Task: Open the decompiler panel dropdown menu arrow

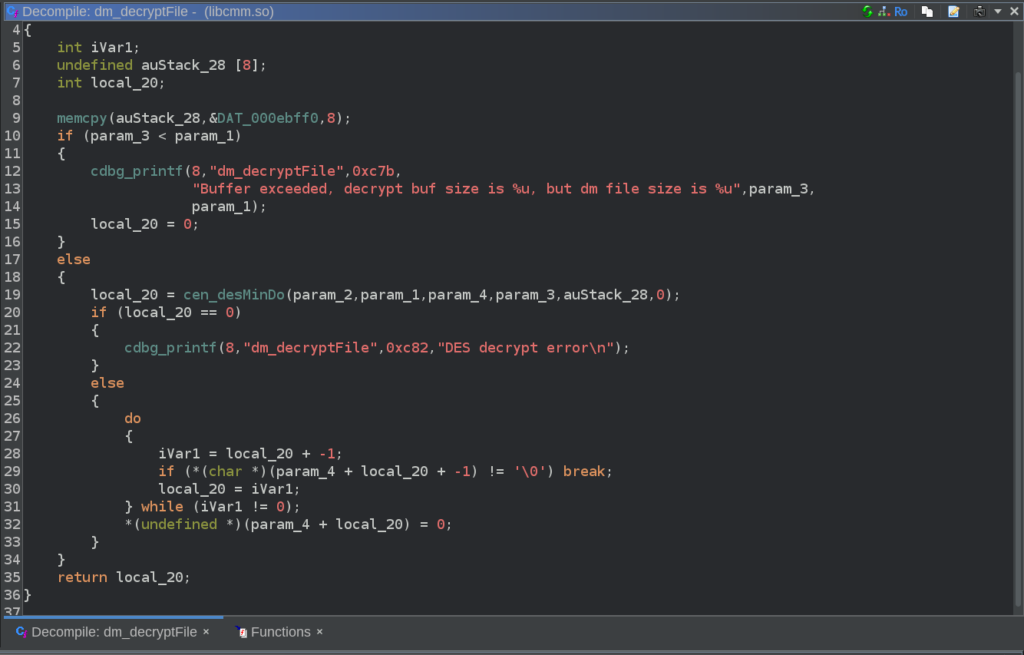Action: click(998, 11)
